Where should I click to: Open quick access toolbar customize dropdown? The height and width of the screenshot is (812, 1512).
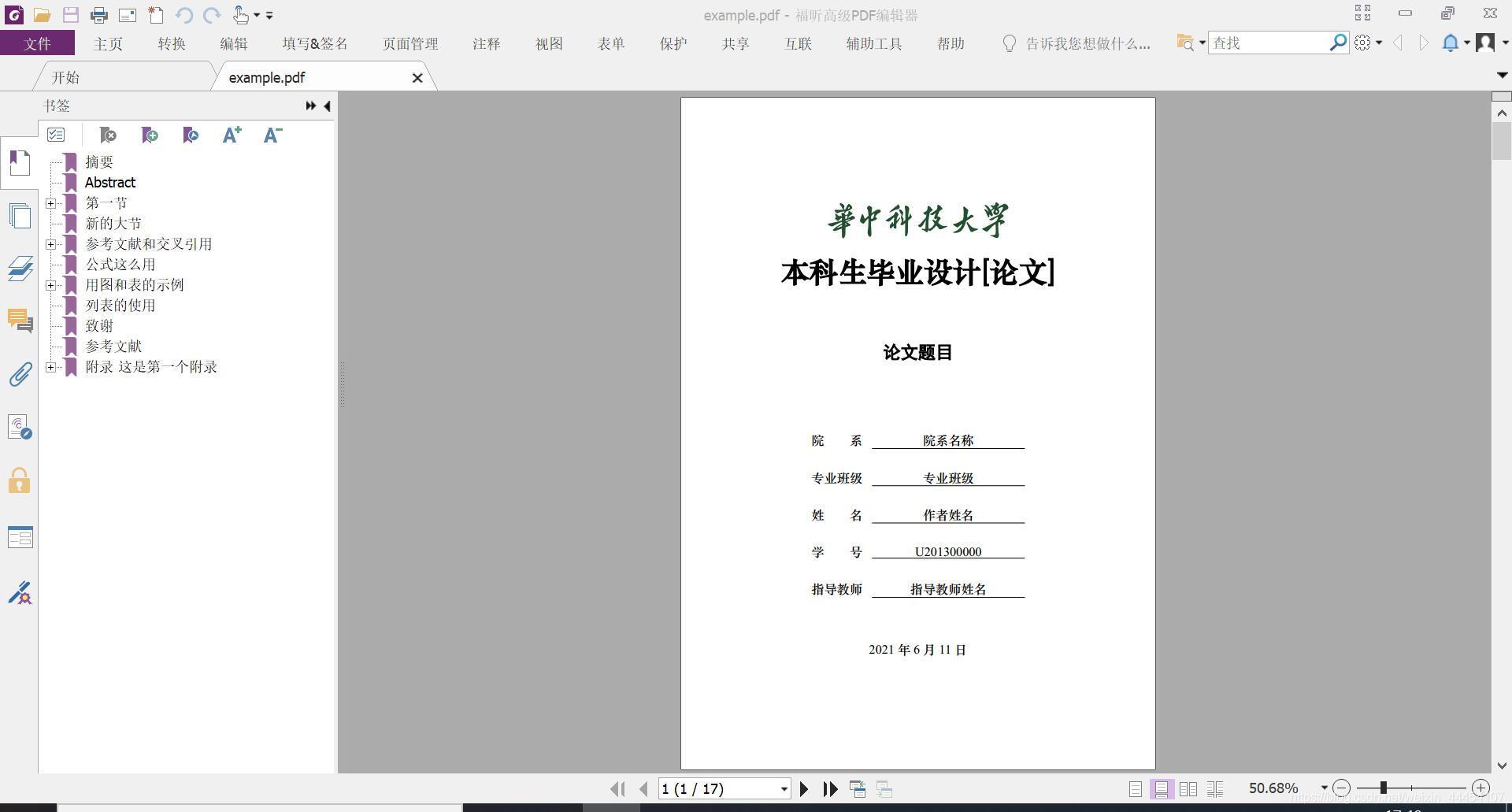click(269, 15)
